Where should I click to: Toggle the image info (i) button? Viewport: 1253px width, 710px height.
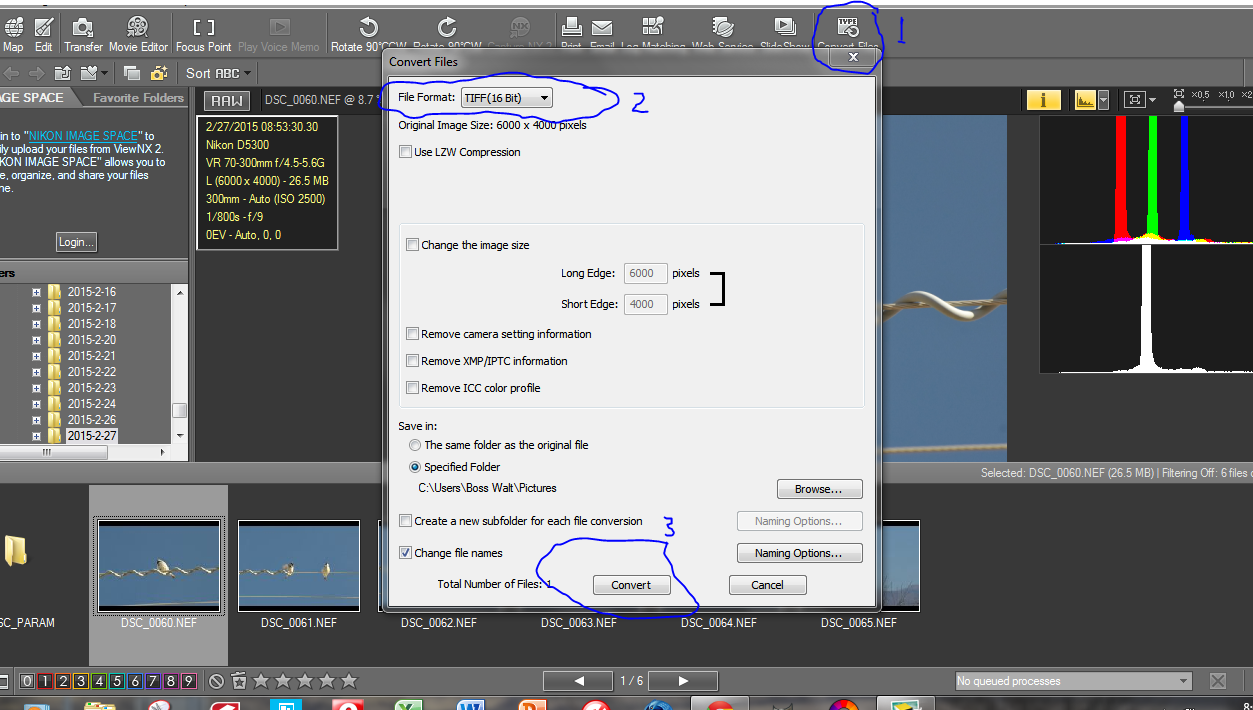point(1043,100)
